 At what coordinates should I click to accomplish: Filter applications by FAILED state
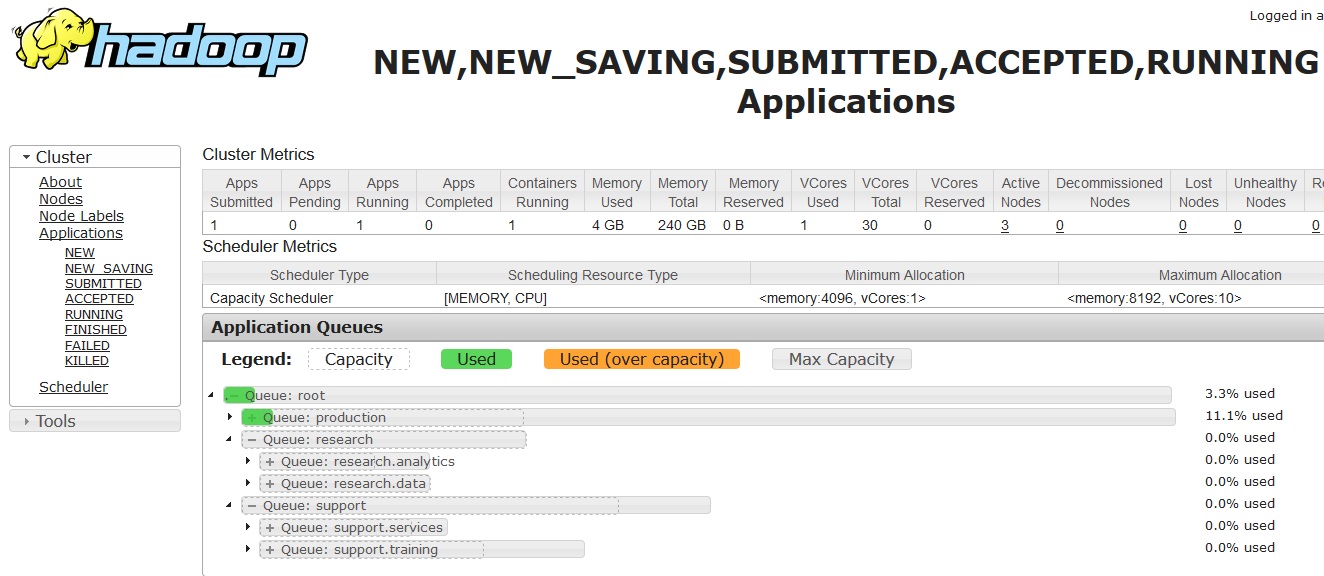pos(87,345)
